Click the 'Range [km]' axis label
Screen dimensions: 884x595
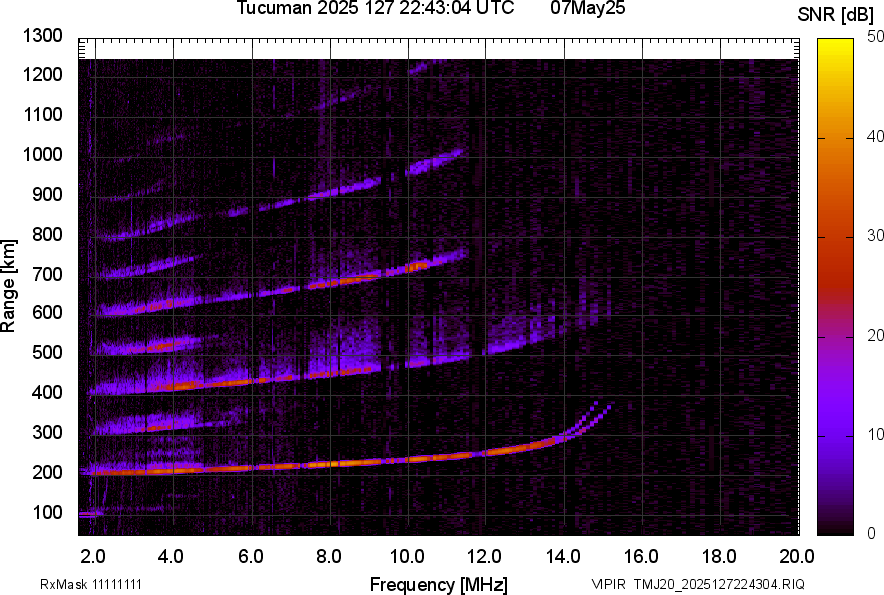[x=8, y=286]
